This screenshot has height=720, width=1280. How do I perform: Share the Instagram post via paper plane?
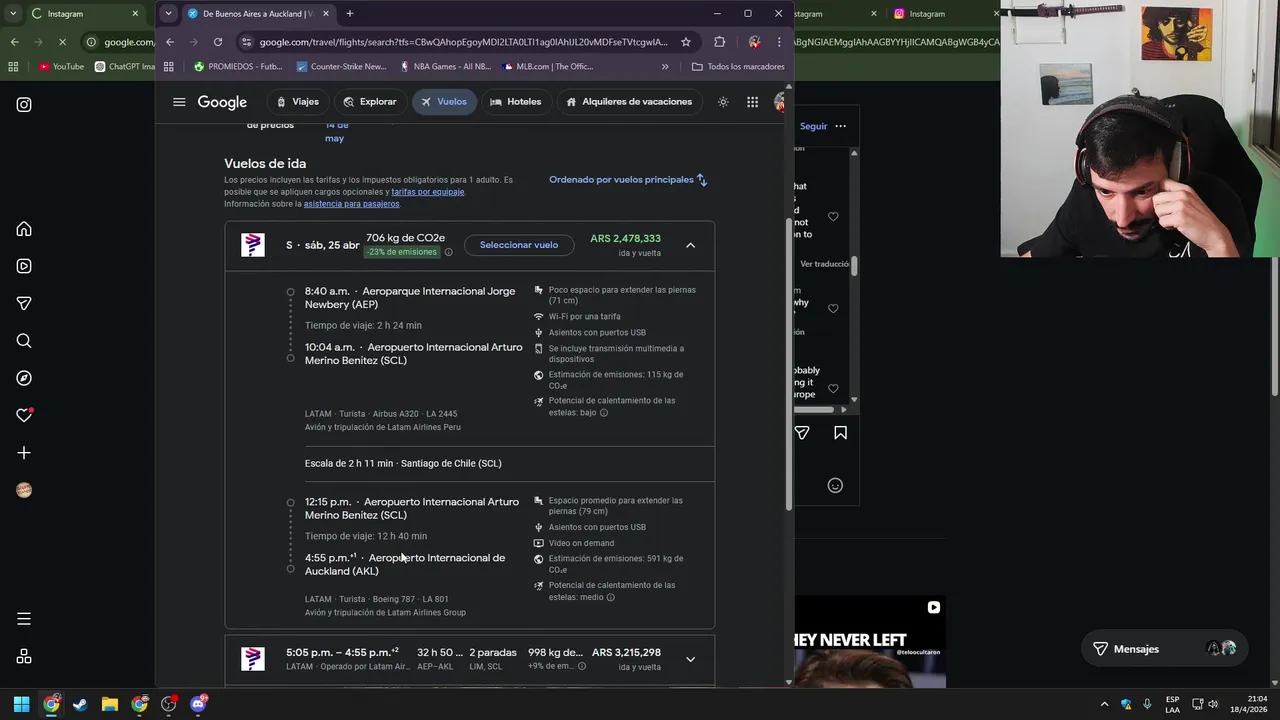click(x=802, y=433)
